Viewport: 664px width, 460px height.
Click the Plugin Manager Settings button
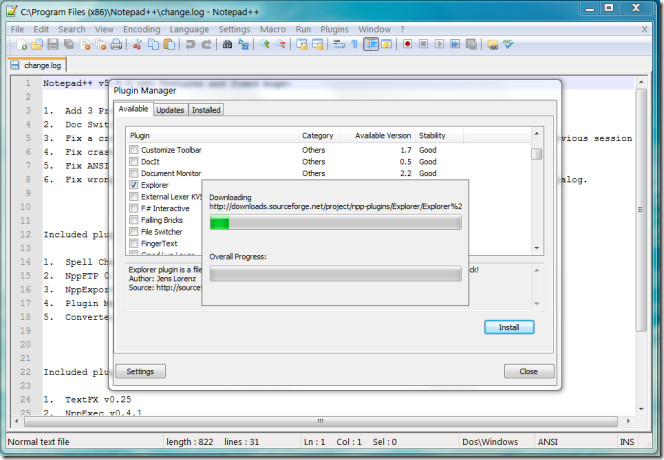click(141, 371)
